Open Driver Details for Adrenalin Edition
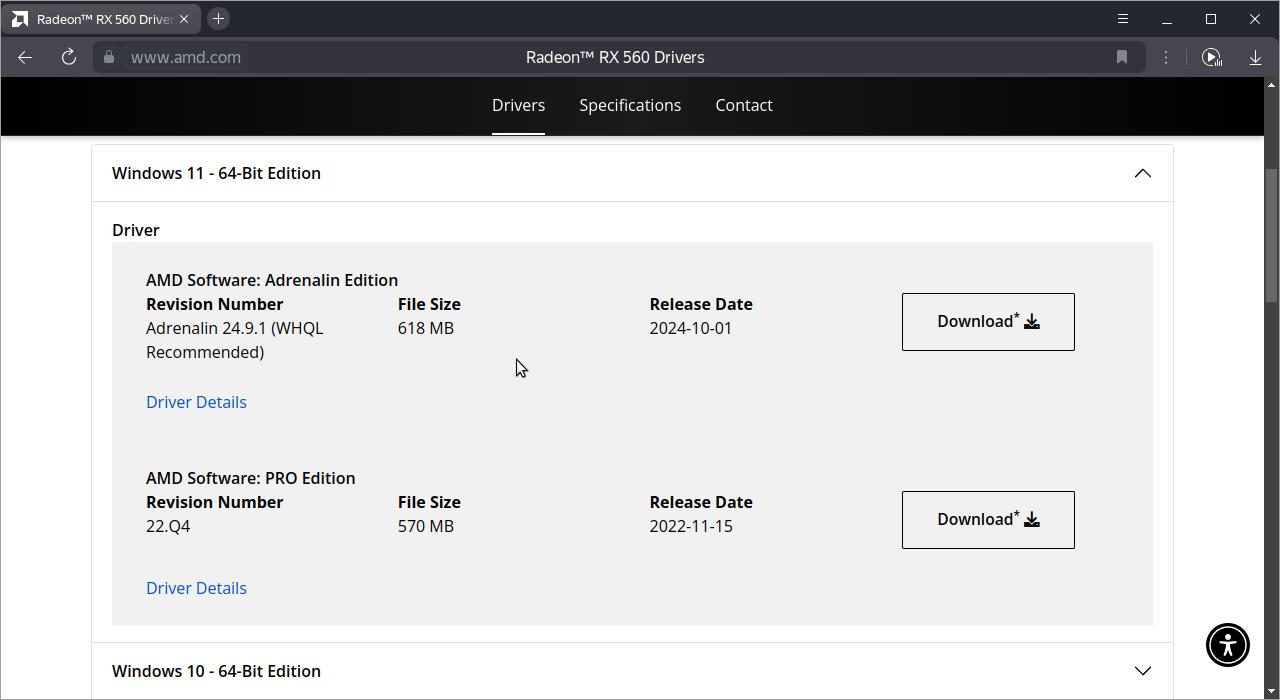This screenshot has height=700, width=1280. [196, 402]
